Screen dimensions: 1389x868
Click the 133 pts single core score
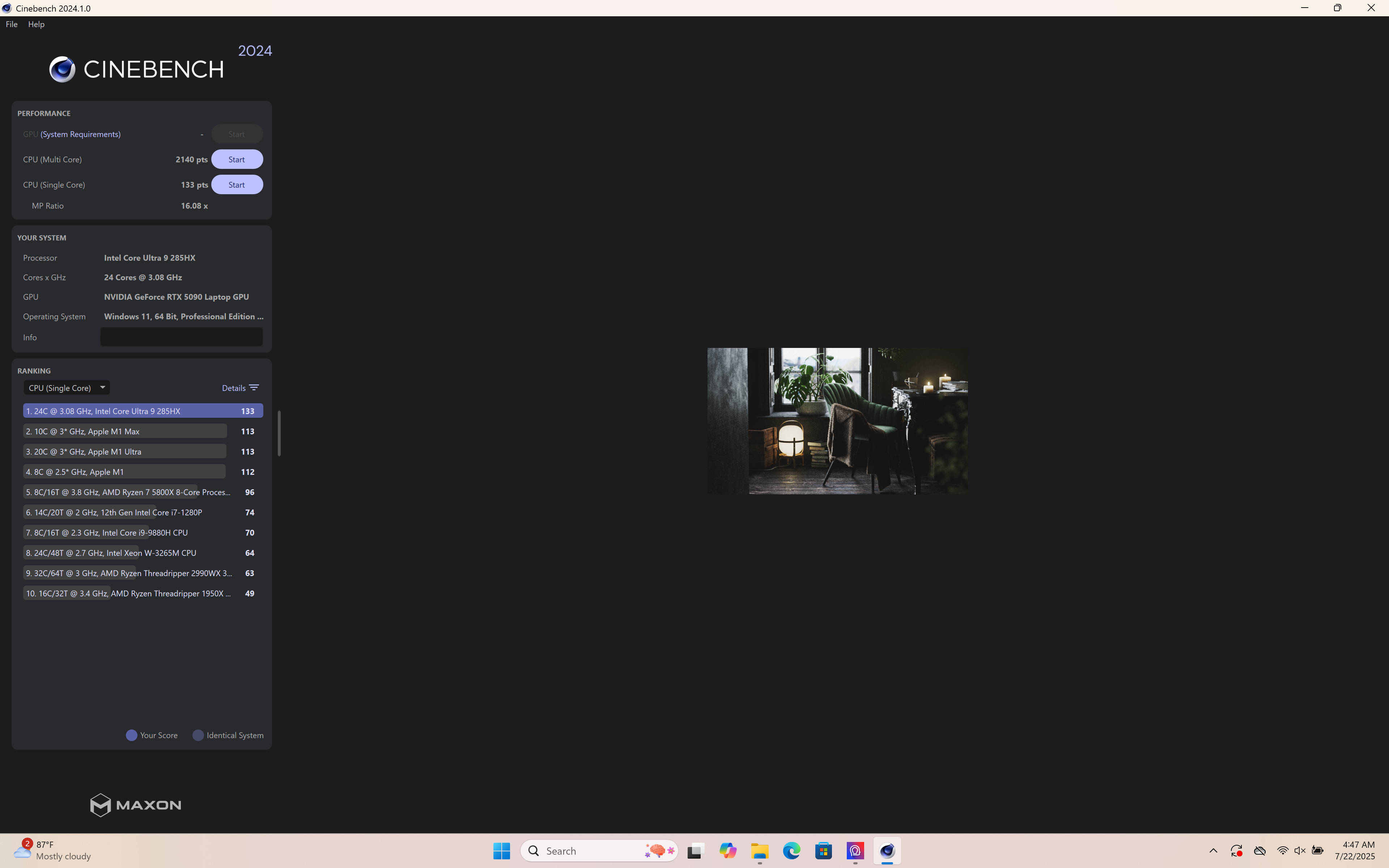click(195, 185)
